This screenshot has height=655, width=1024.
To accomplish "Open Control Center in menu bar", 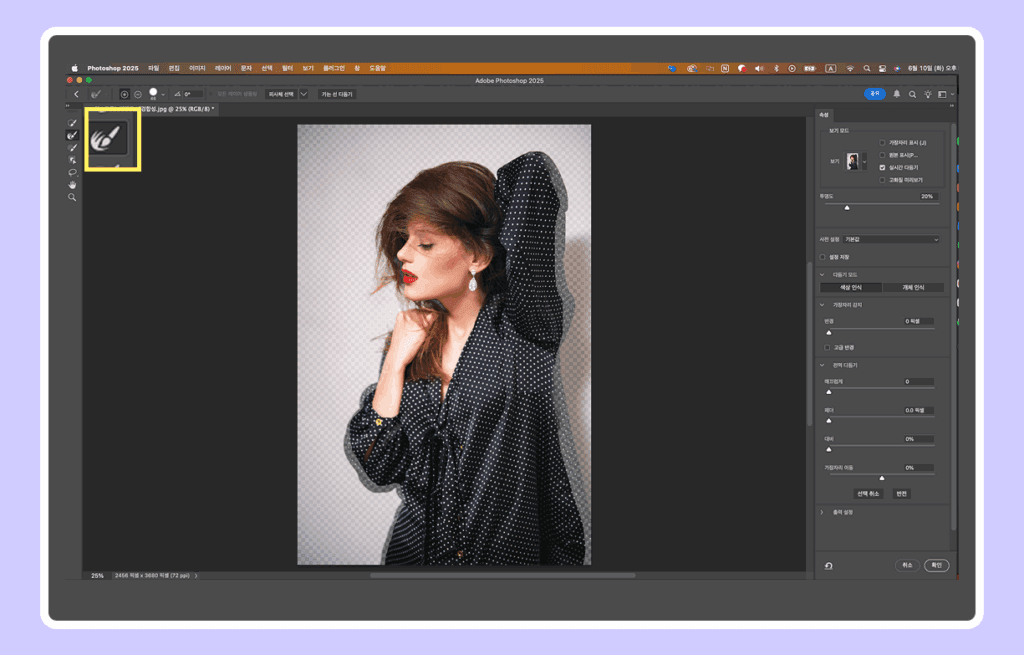I will (x=882, y=68).
